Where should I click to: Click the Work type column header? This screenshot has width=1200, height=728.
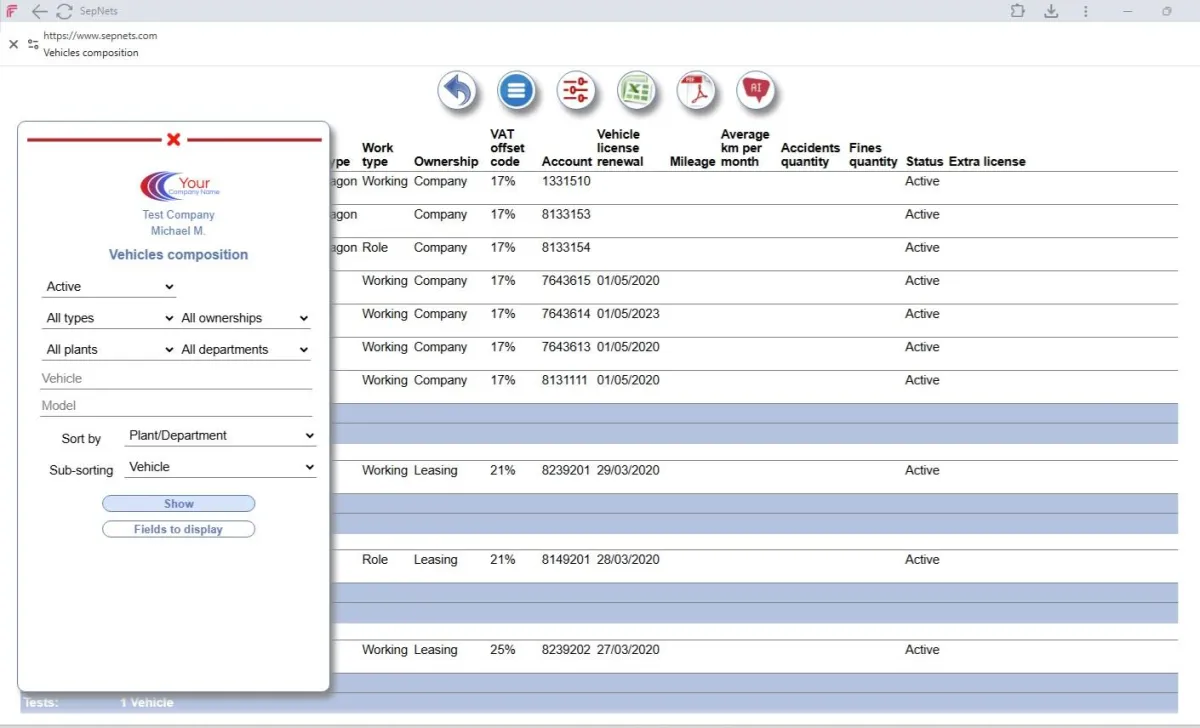point(377,155)
